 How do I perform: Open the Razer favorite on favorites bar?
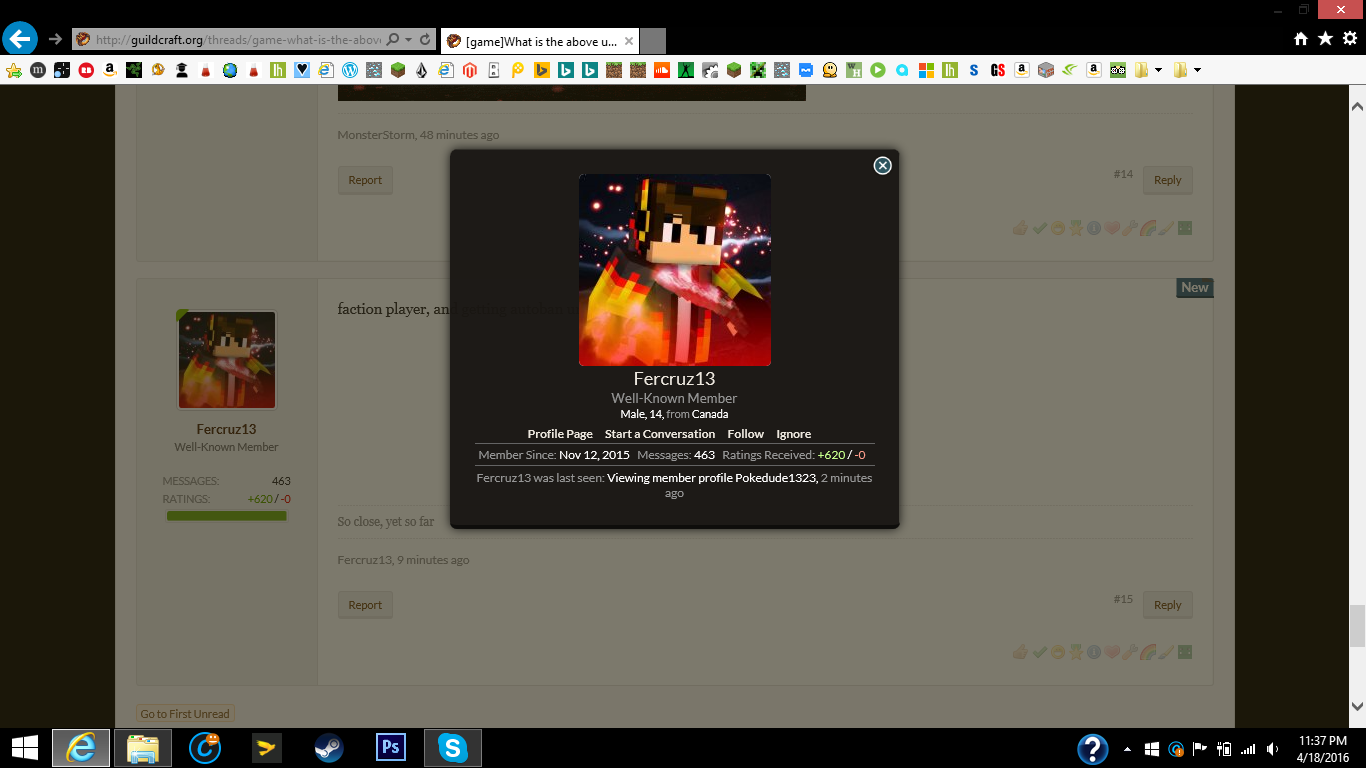[134, 70]
